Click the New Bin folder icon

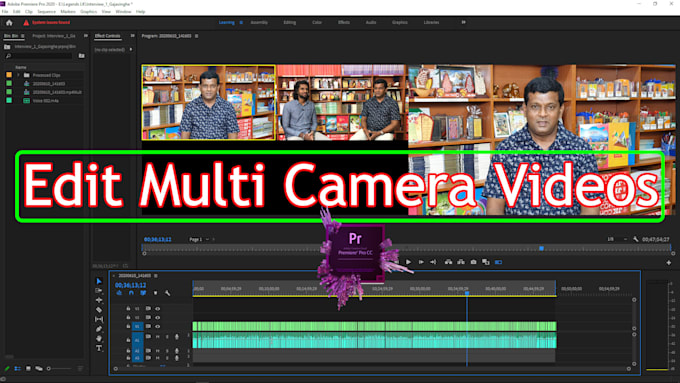pyautogui.click(x=82, y=56)
